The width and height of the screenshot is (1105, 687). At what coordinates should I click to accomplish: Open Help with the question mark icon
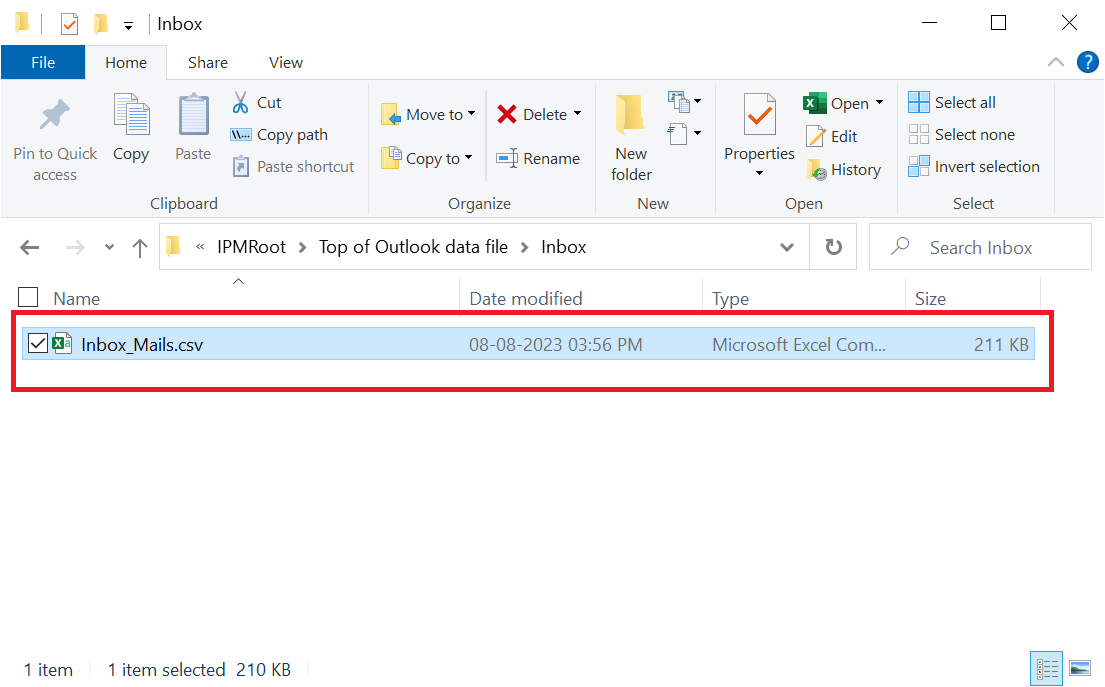tap(1087, 62)
